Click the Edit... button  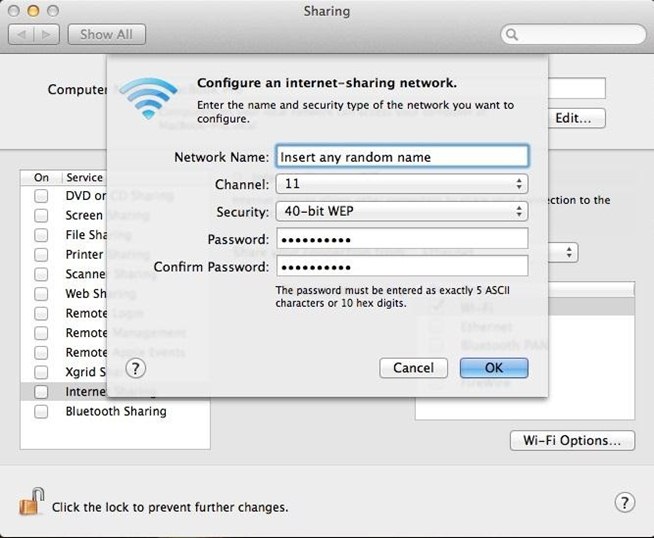(576, 118)
